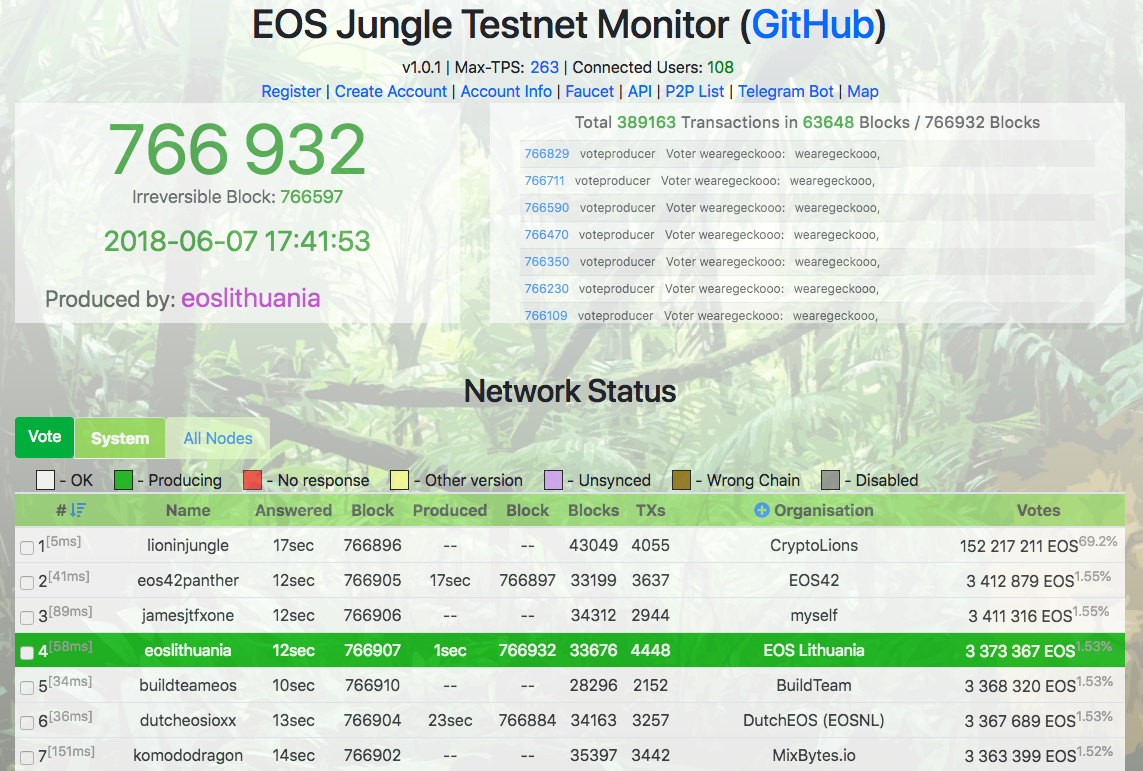
Task: Click the 152 217 211 EOS votes value
Action: pyautogui.click(x=1018, y=546)
